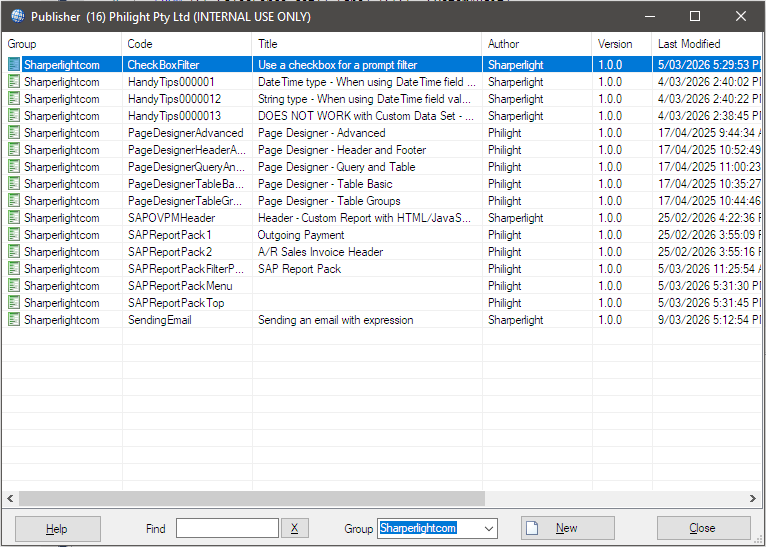Click Author 'Philight' in SAPReportPack1 row
766x547 pixels.
coord(505,235)
